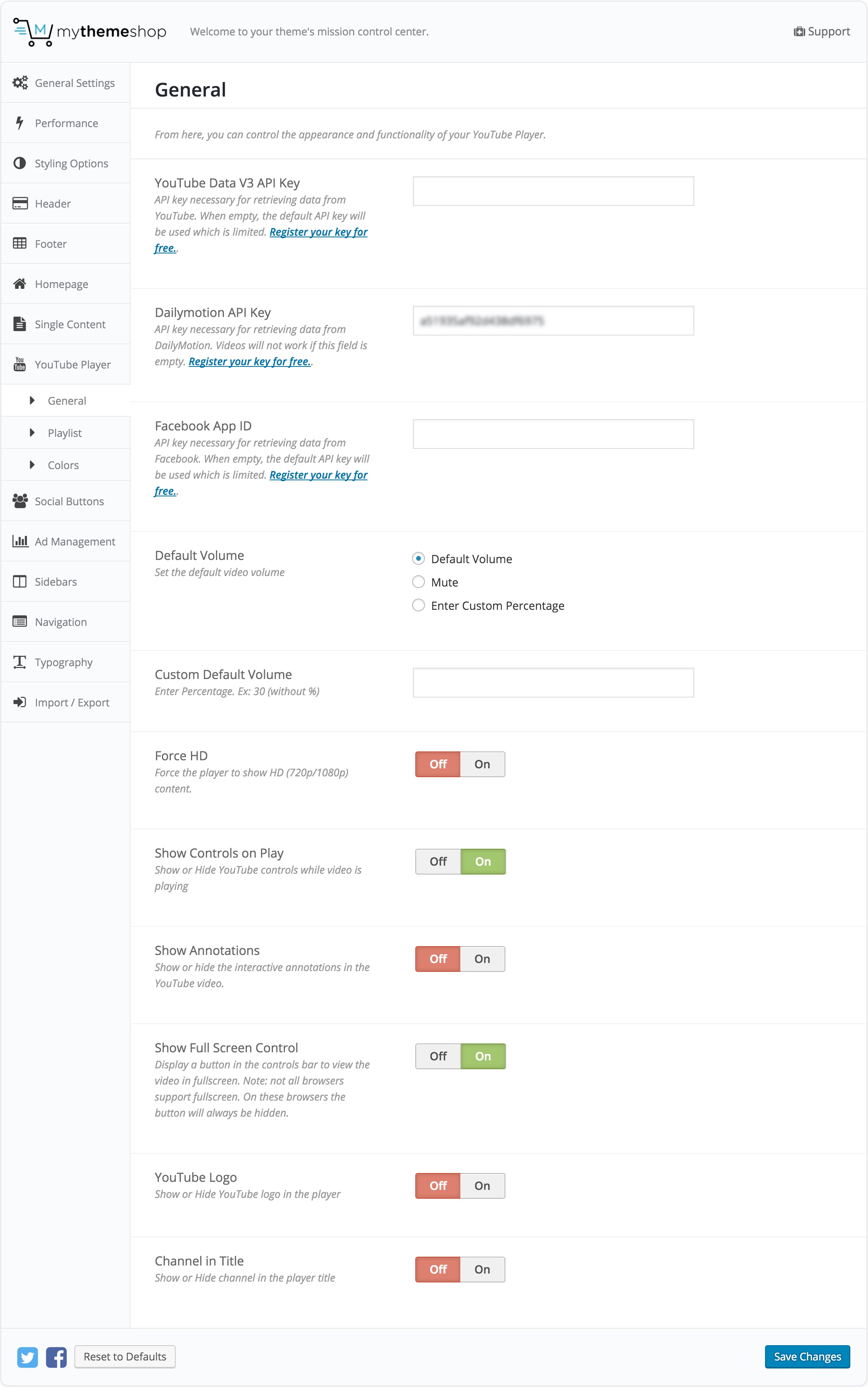Click the Twitter icon in footer
868x1387 pixels.
coord(27,1356)
